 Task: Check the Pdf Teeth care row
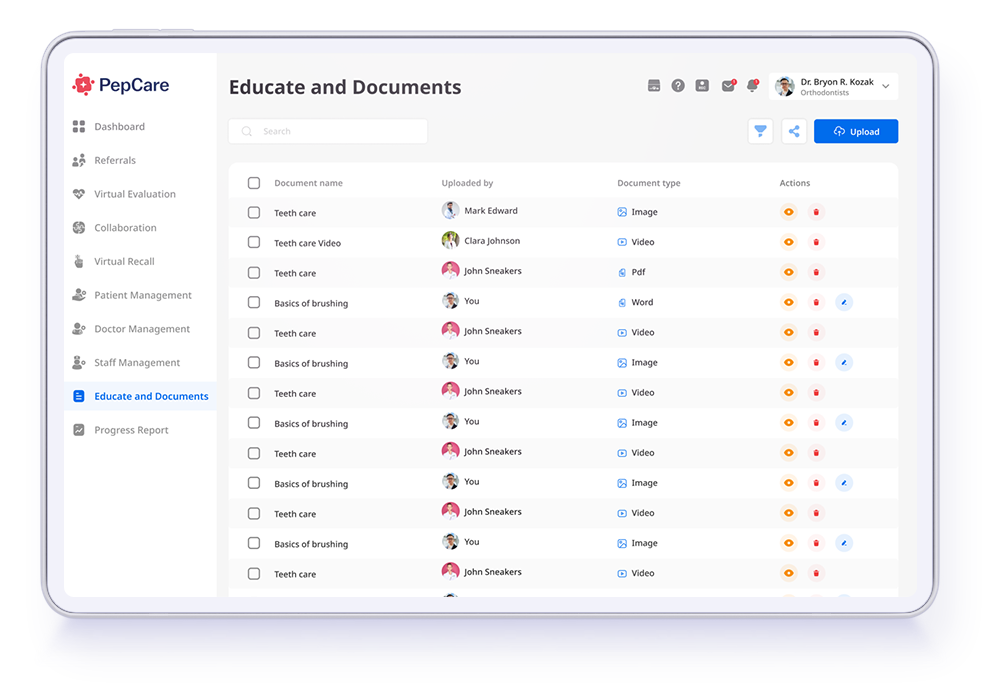254,272
